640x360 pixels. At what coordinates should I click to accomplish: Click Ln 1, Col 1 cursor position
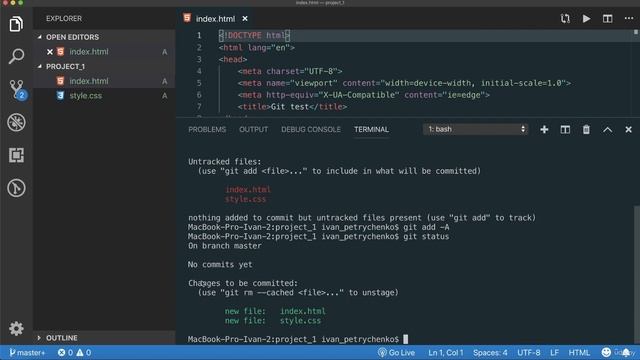[x=446, y=353]
